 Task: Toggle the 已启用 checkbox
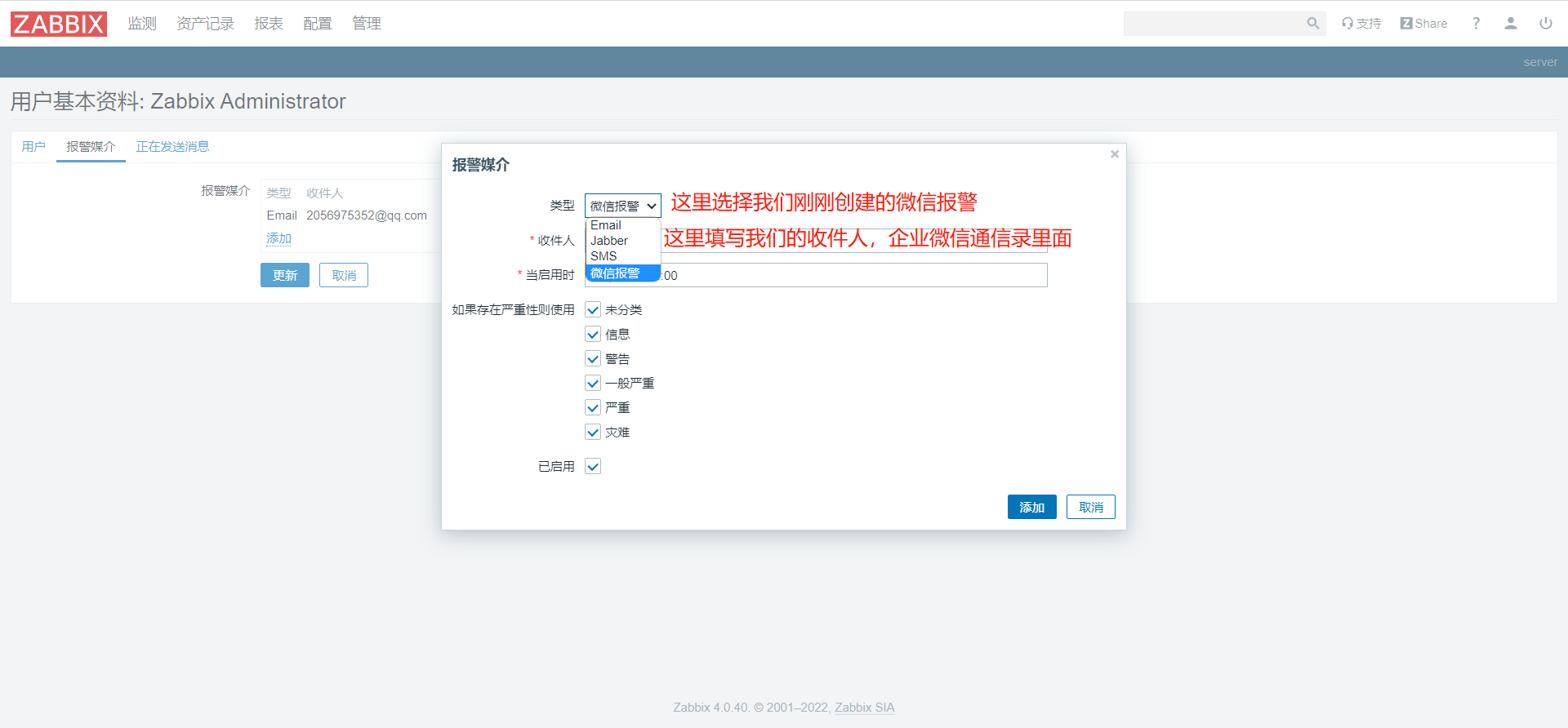[593, 467]
